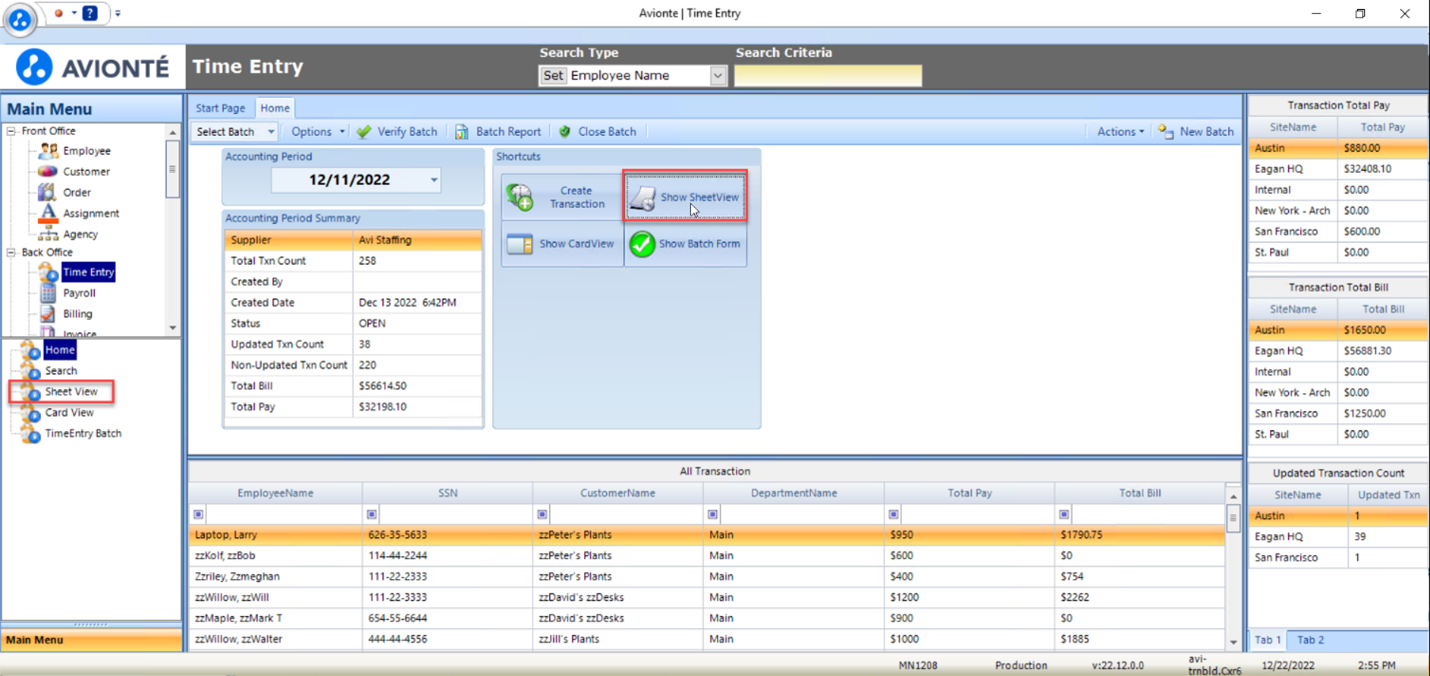
Task: Open the blue question mark help icon
Action: 90,14
